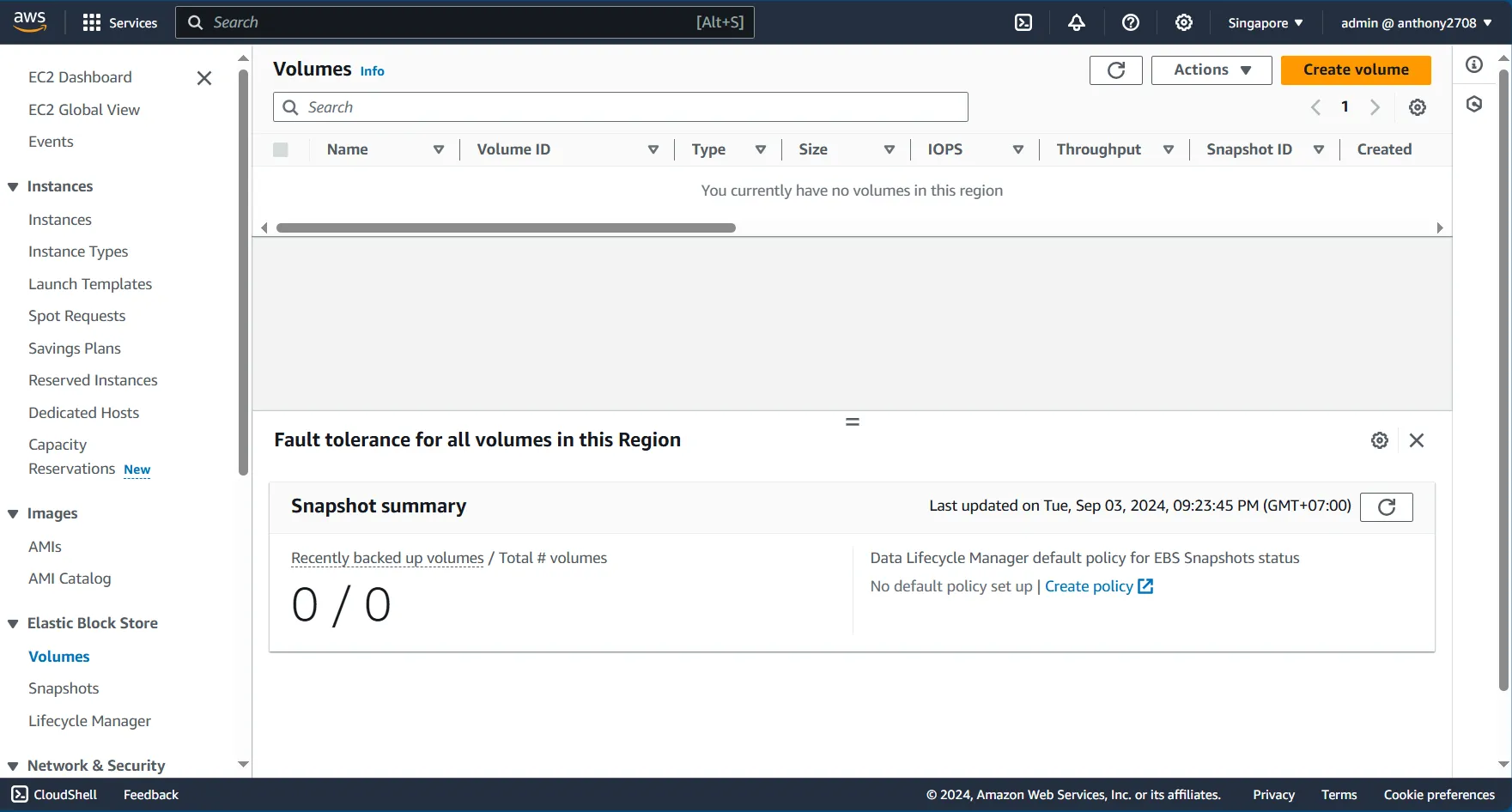Image resolution: width=1512 pixels, height=812 pixels.
Task: Click the panel resize handle icon
Action: 853,421
